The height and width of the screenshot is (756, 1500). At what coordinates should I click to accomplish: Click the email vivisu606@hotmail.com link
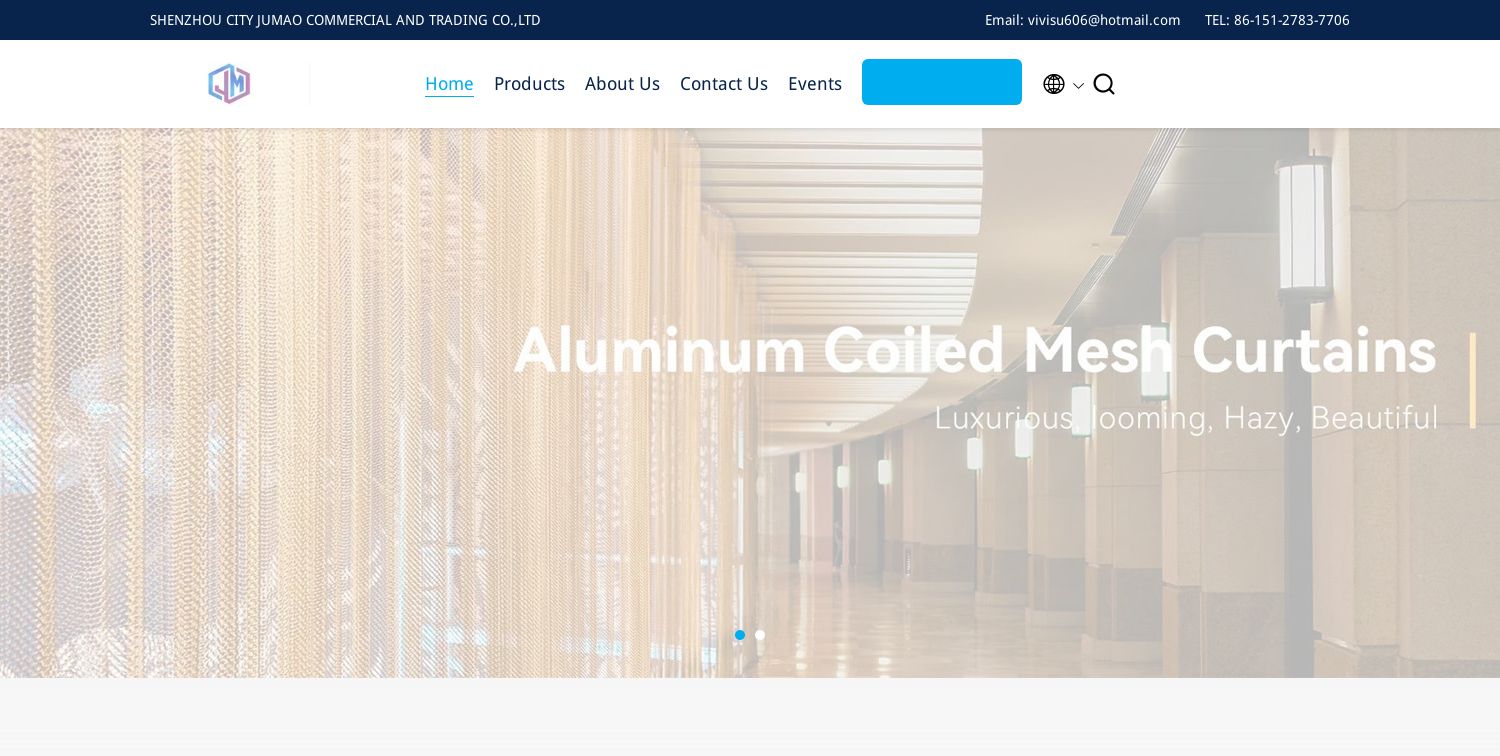coord(1104,20)
